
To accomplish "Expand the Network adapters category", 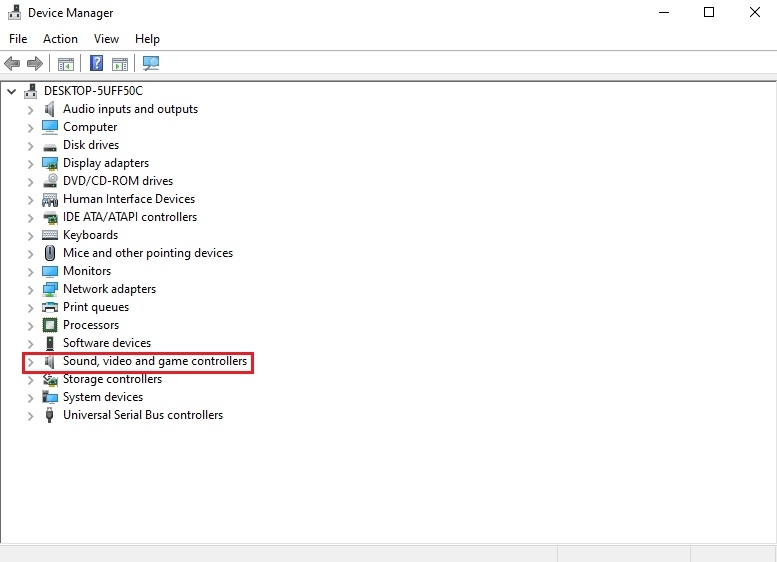I will [31, 289].
